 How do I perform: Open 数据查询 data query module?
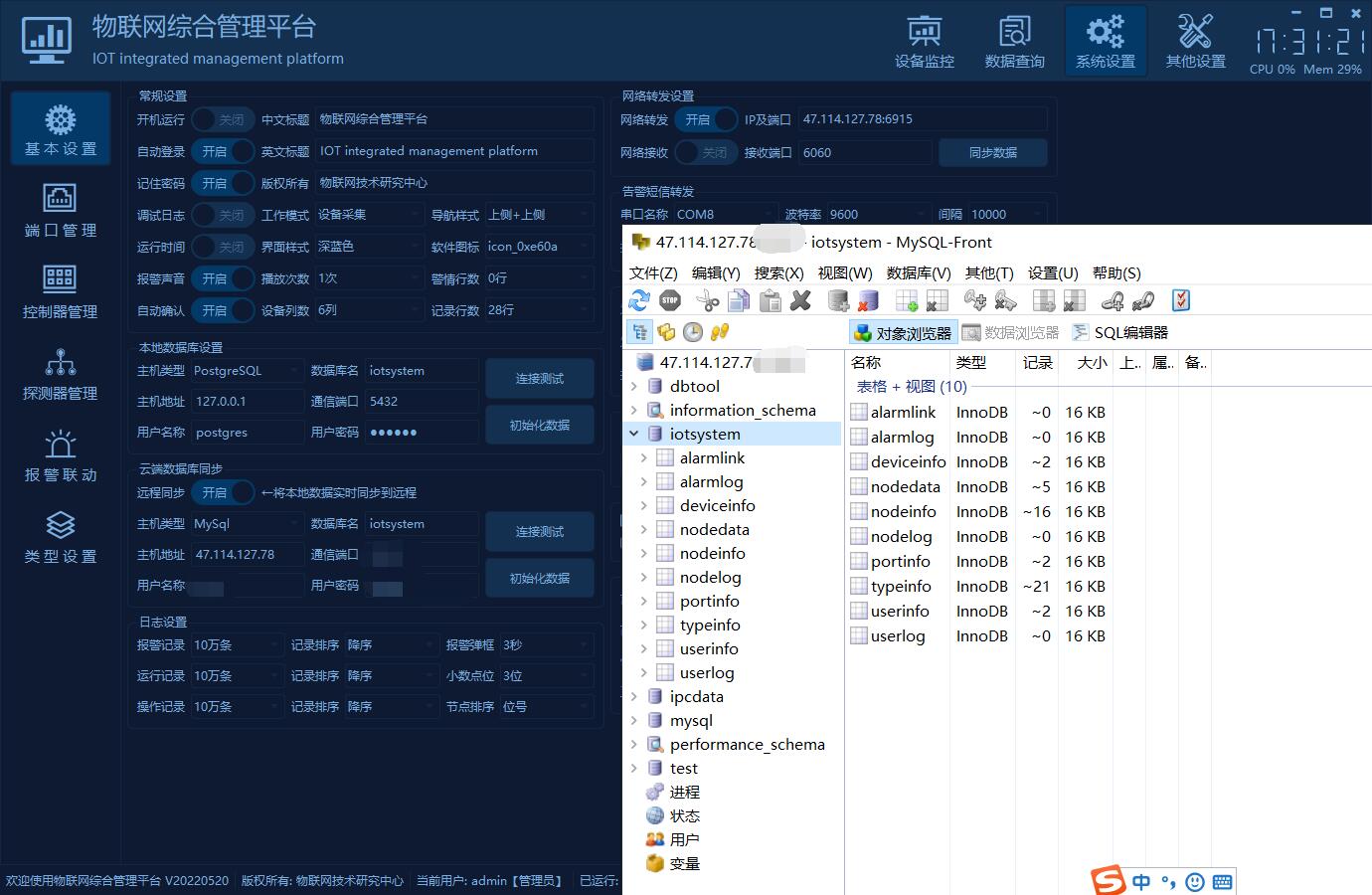tap(1014, 42)
